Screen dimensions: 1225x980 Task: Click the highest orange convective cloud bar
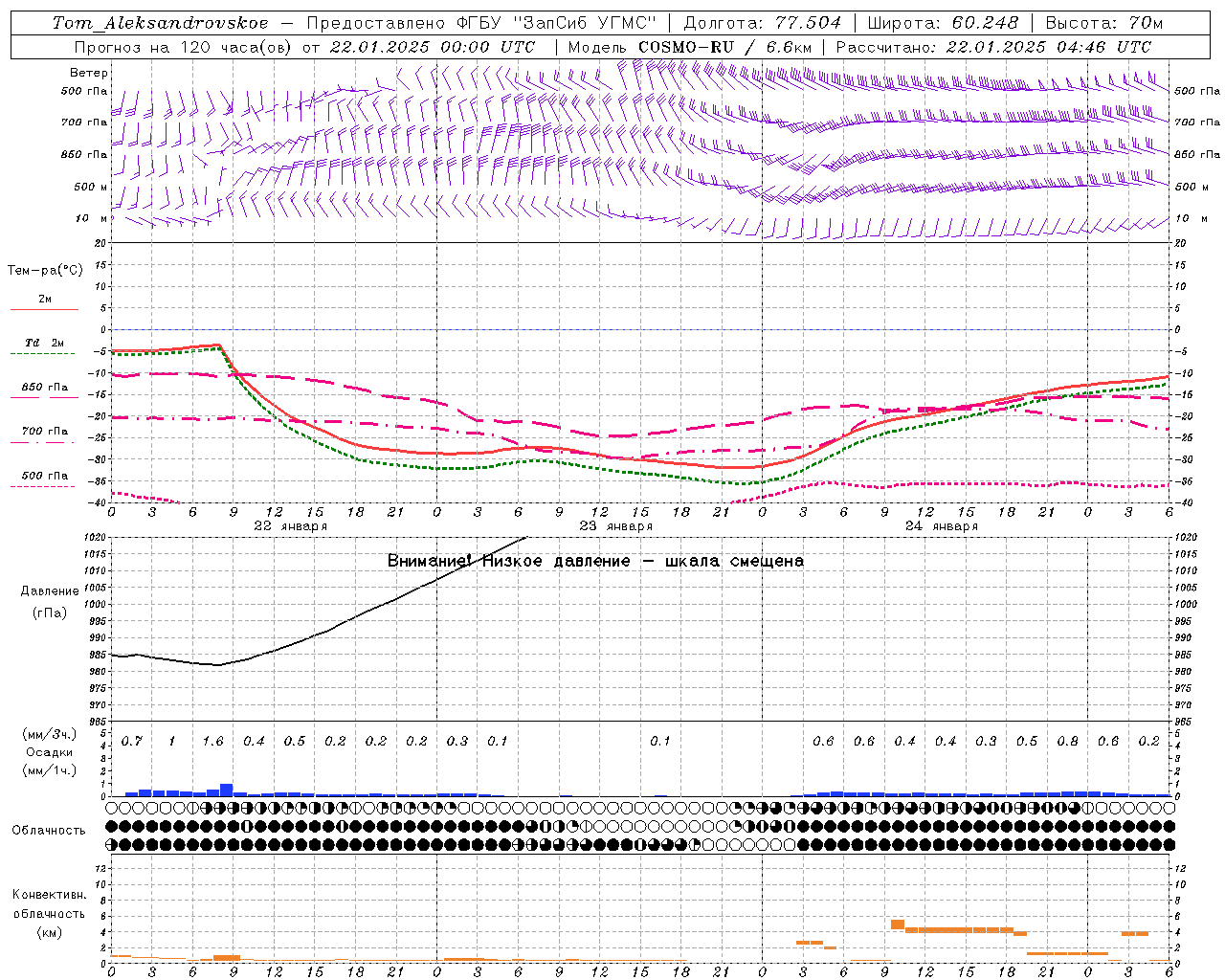tap(898, 924)
